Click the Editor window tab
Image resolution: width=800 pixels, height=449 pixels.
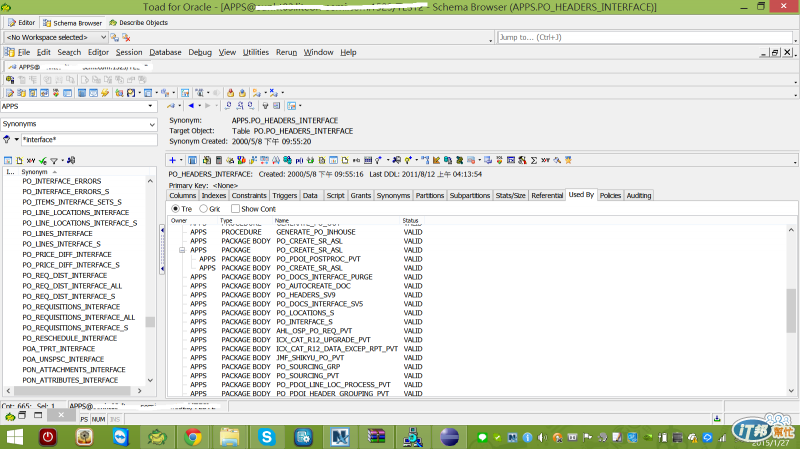[21, 22]
